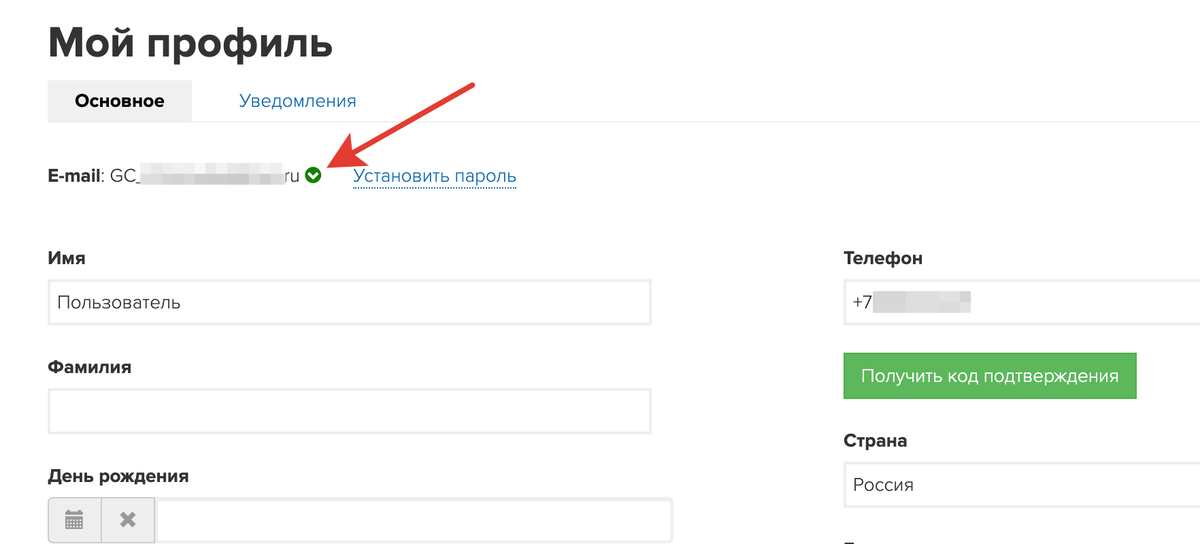This screenshot has height=544, width=1200.
Task: Click the bold E-mail label
Action: pos(75,176)
